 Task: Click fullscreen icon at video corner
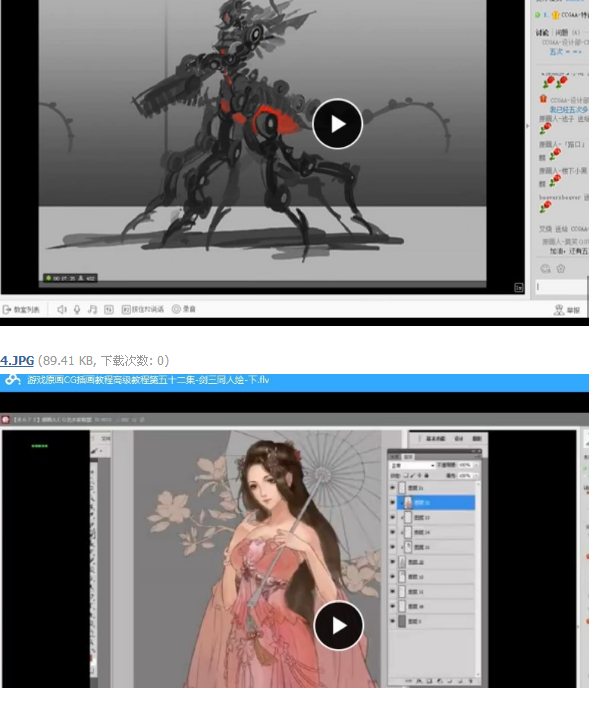pyautogui.click(x=519, y=287)
